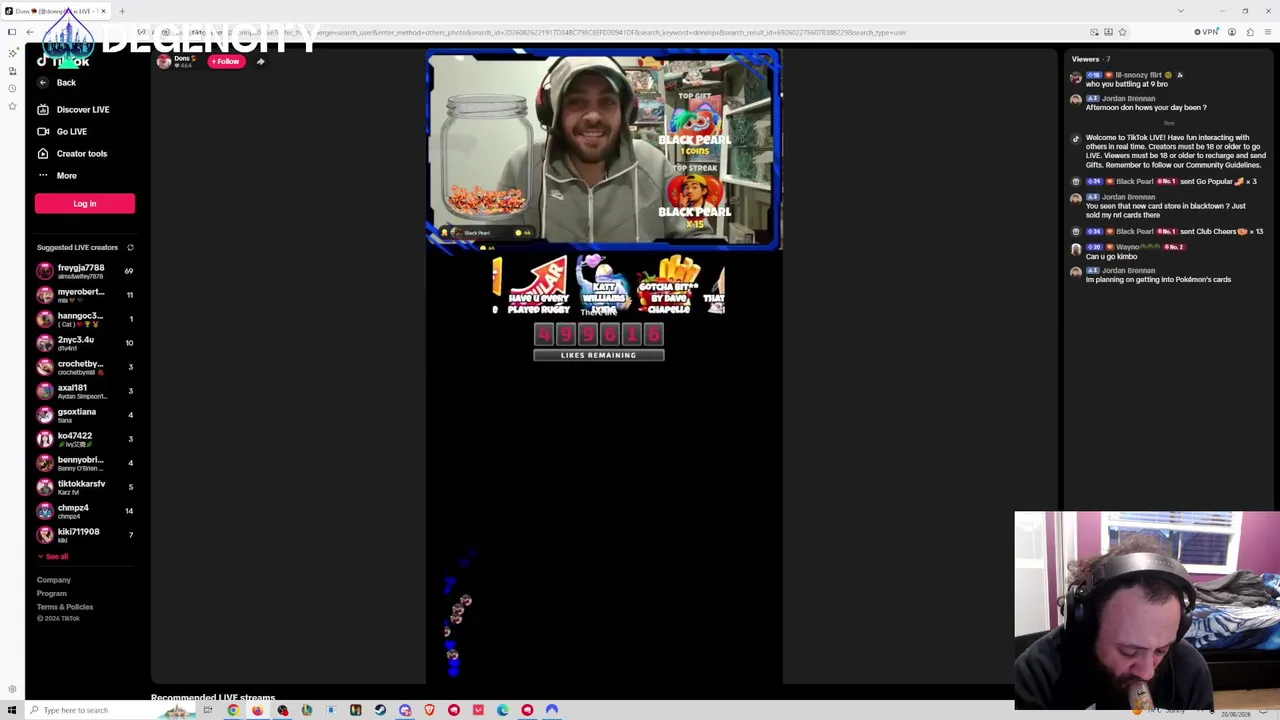This screenshot has height=720, width=1280.
Task: Click Wayno's avatar in chat
Action: pos(1076,249)
